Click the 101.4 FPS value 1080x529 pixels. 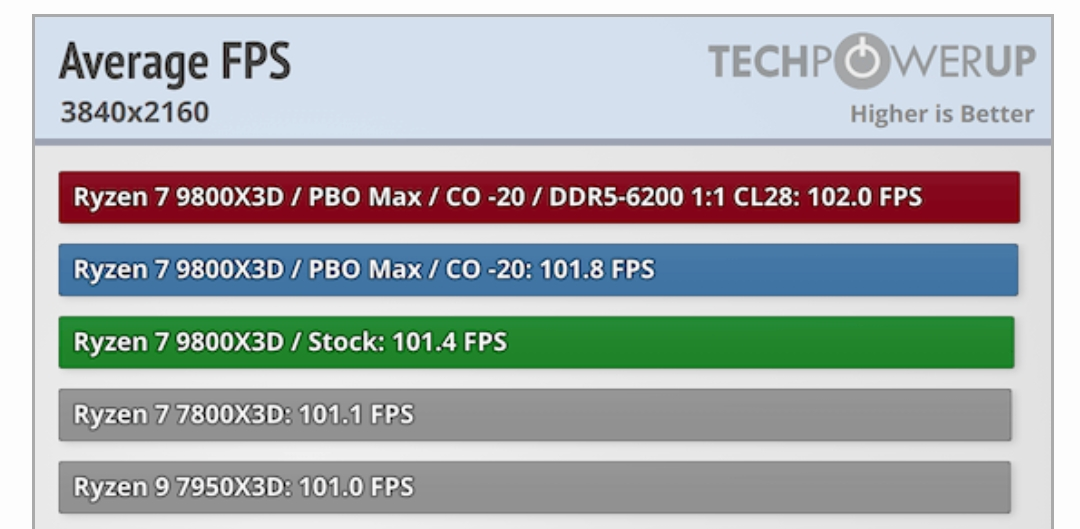coord(449,342)
